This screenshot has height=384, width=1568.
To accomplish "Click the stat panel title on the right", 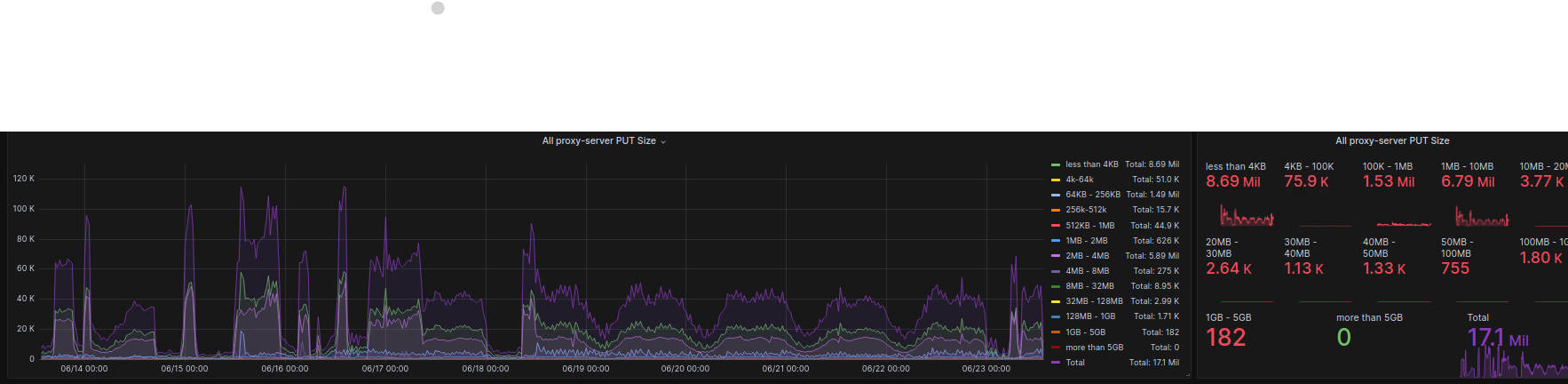I will click(1392, 141).
